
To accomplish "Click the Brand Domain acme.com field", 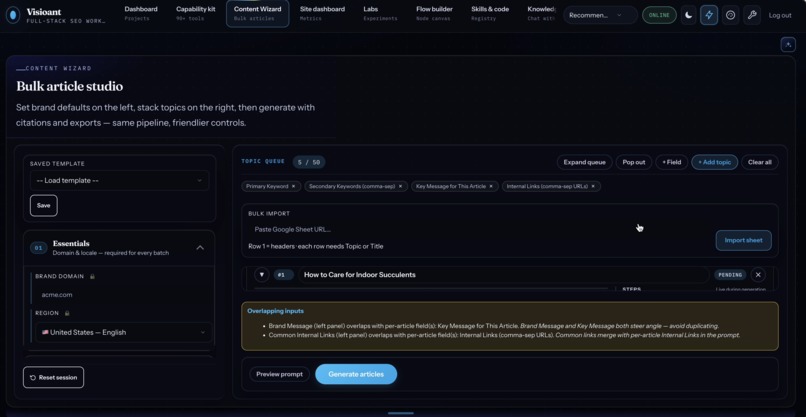I will [123, 295].
